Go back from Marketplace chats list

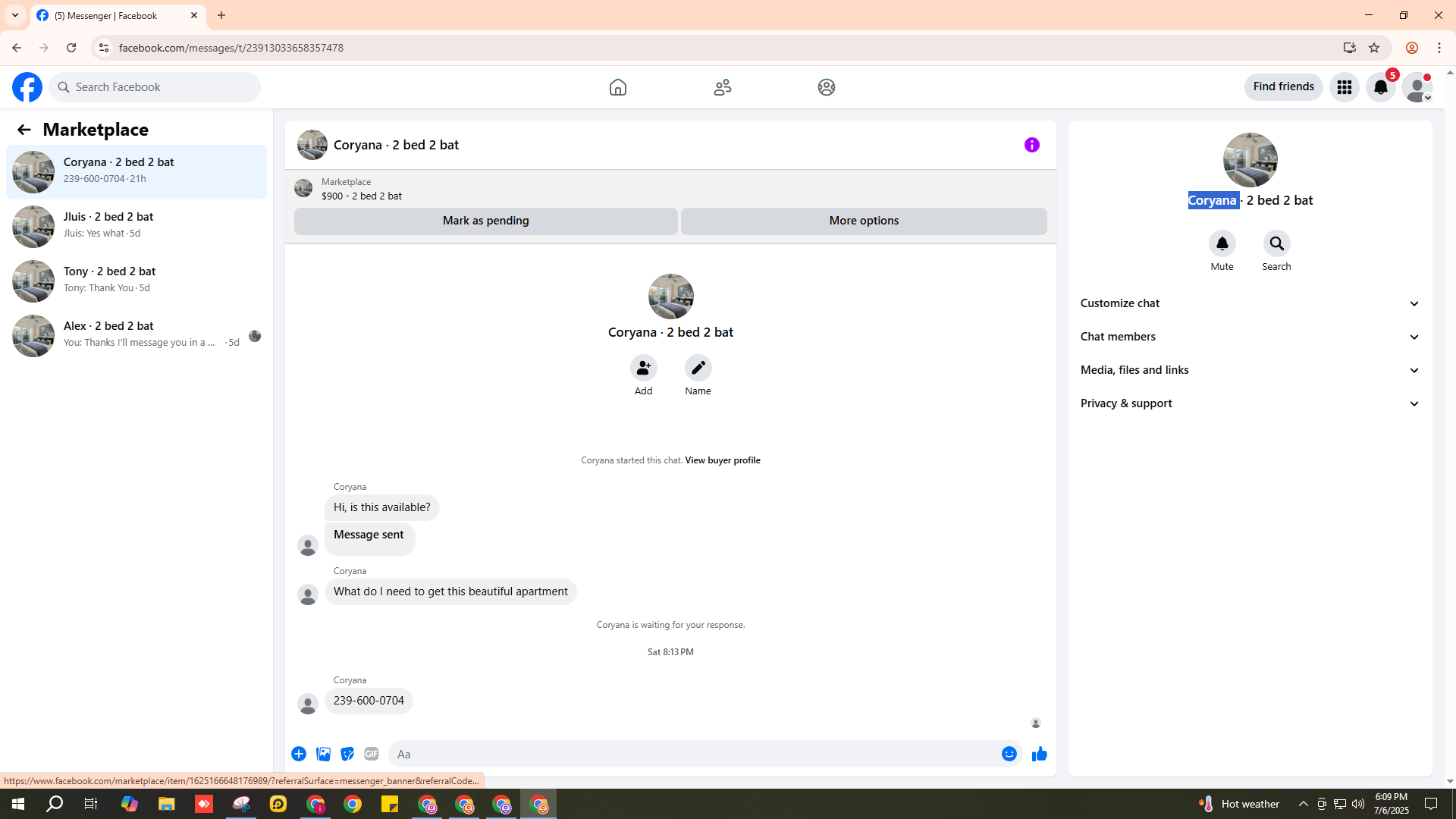click(24, 130)
